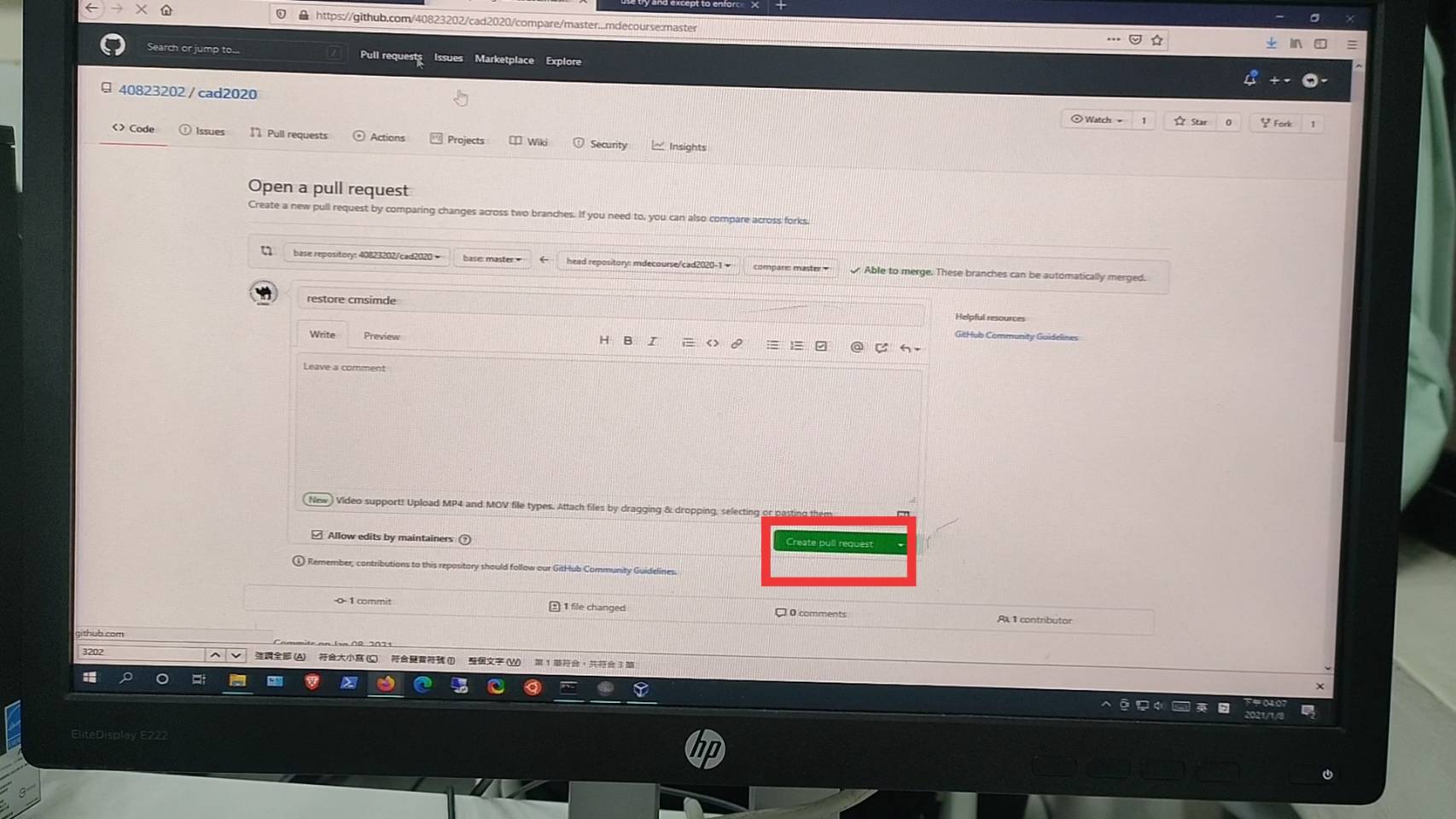Click the 40823202 owner link
This screenshot has height=819, width=1456.
151,90
